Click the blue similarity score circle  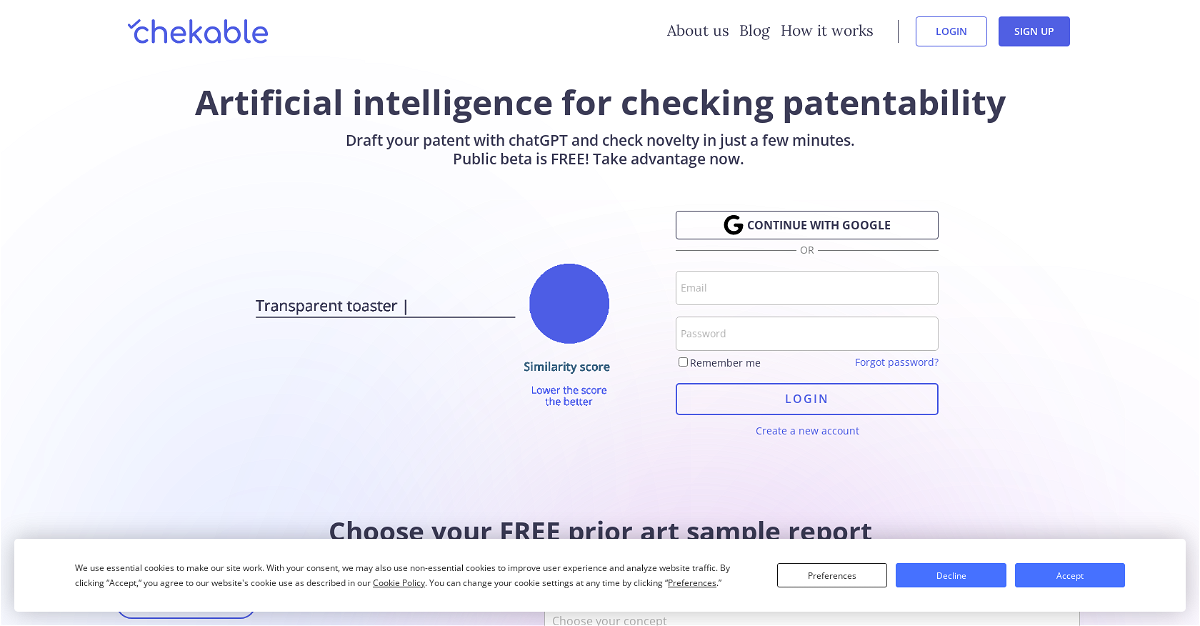tap(569, 304)
